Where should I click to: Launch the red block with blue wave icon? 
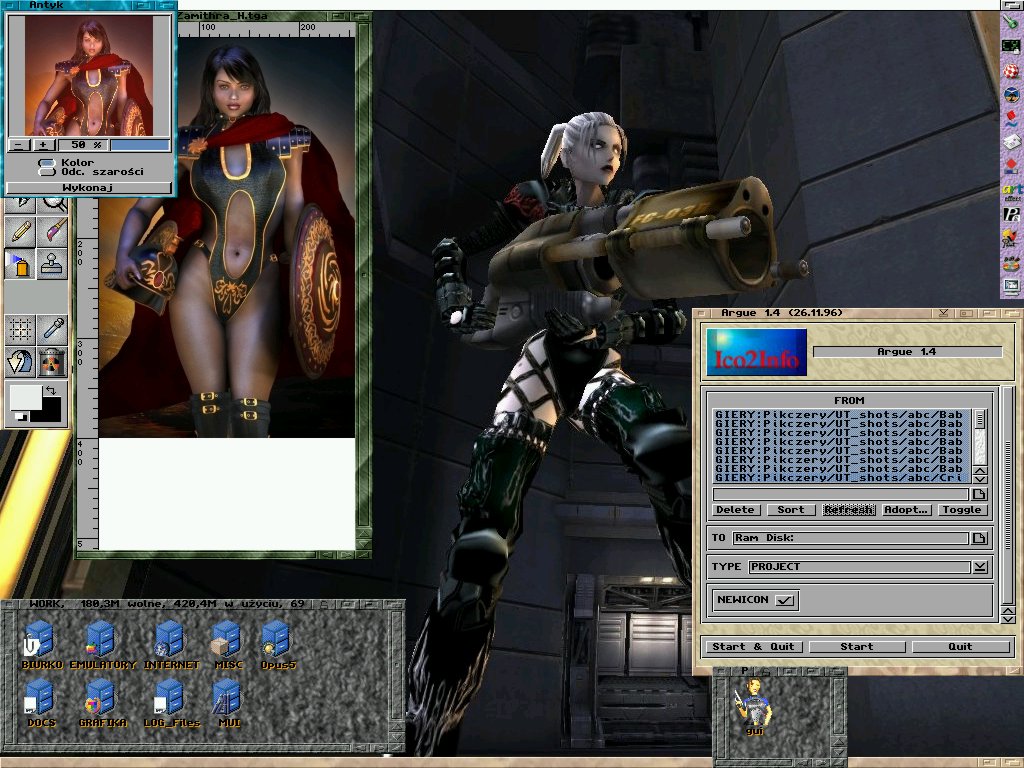(1011, 119)
